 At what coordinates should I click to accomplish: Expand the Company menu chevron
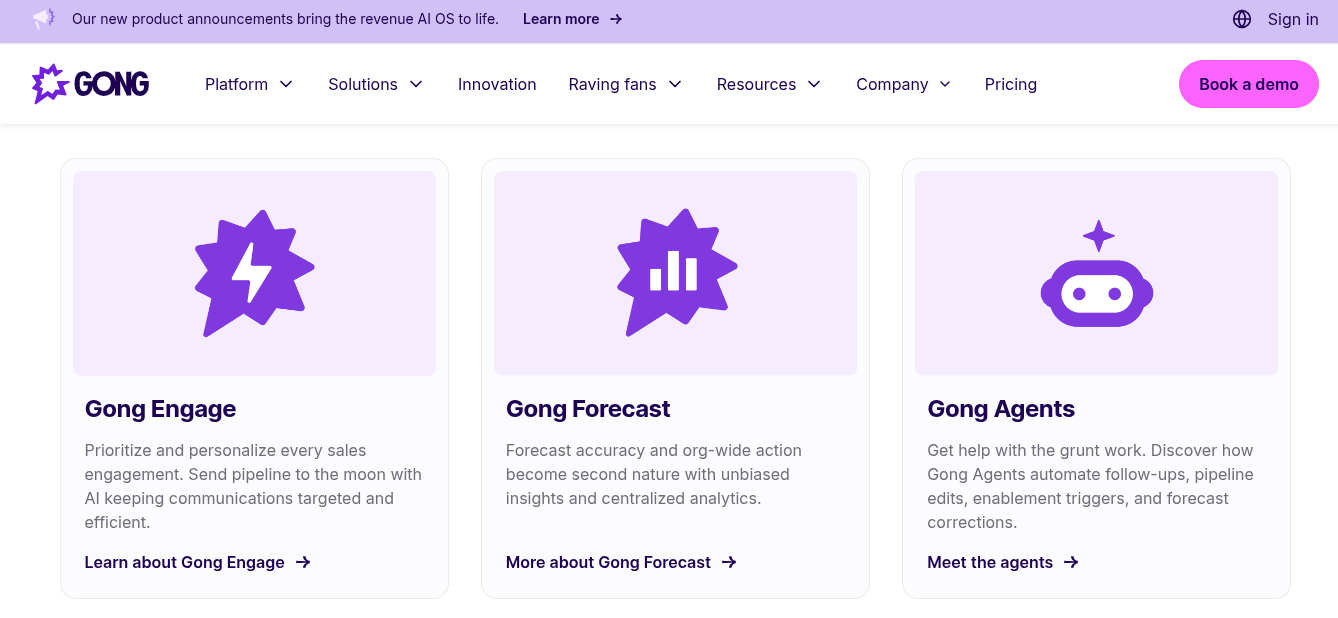tap(945, 84)
